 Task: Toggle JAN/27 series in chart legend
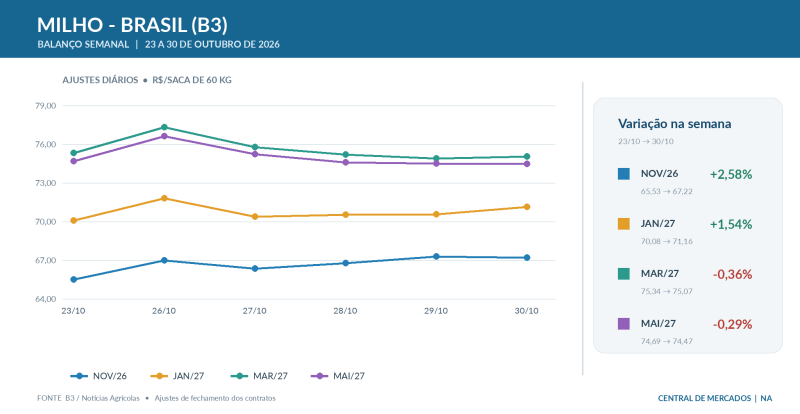(178, 376)
